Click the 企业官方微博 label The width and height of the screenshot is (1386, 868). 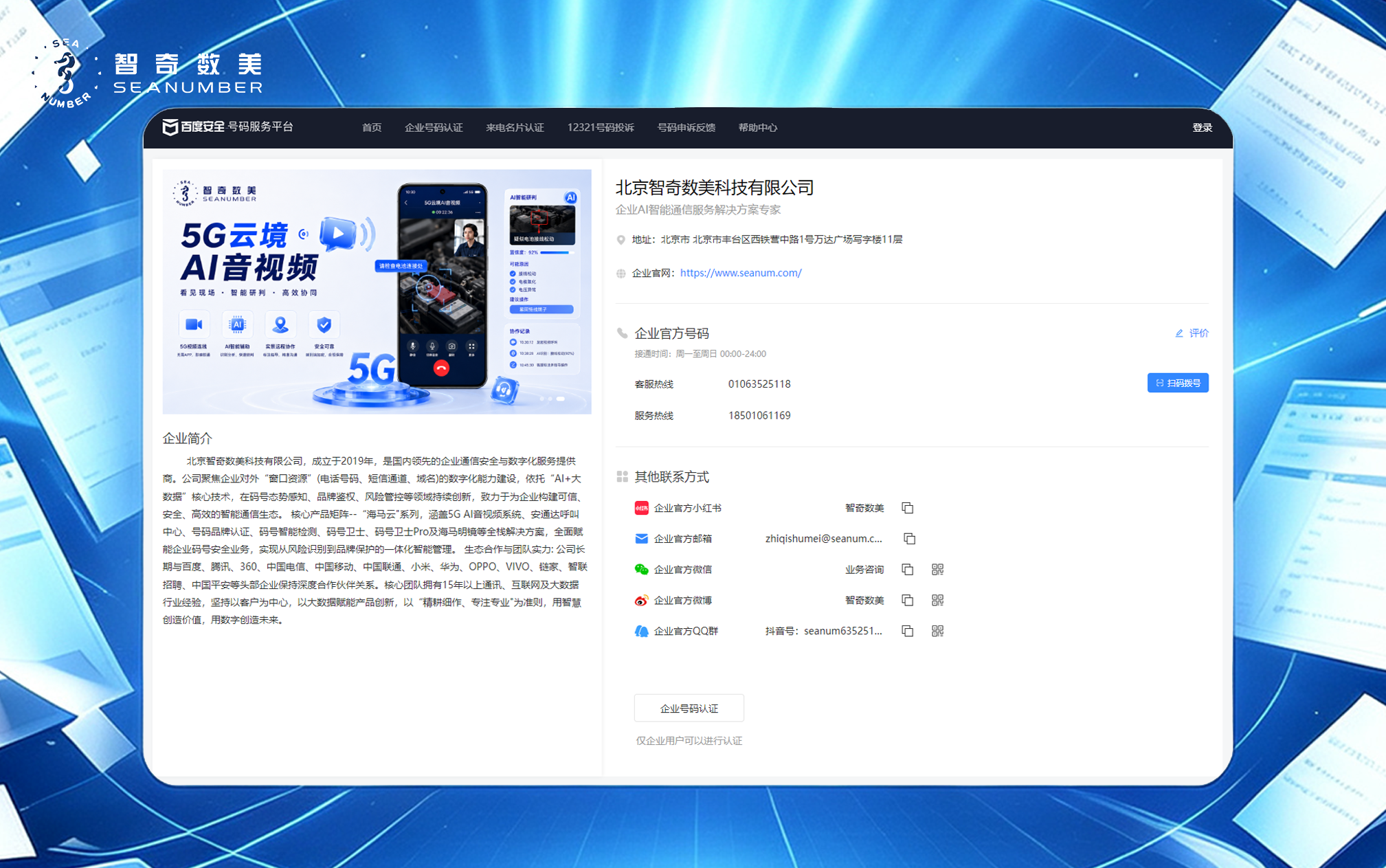682,601
